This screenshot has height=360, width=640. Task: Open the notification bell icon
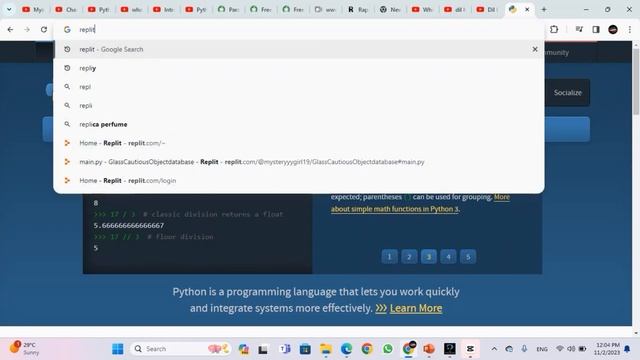pos(627,349)
